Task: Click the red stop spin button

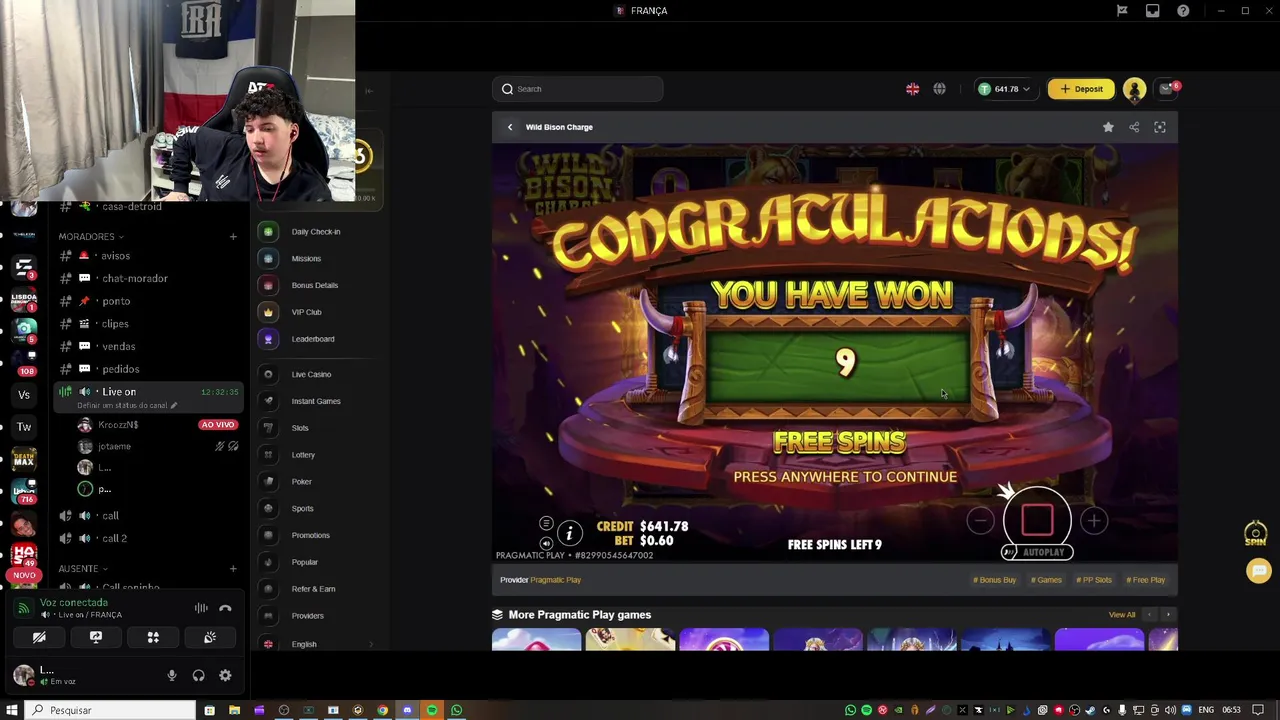Action: [x=1037, y=520]
